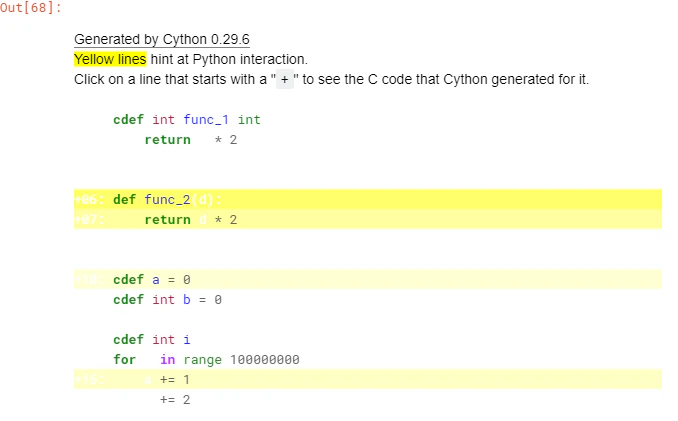Click the last '+= 2' line
The height and width of the screenshot is (421, 678).
coord(175,399)
